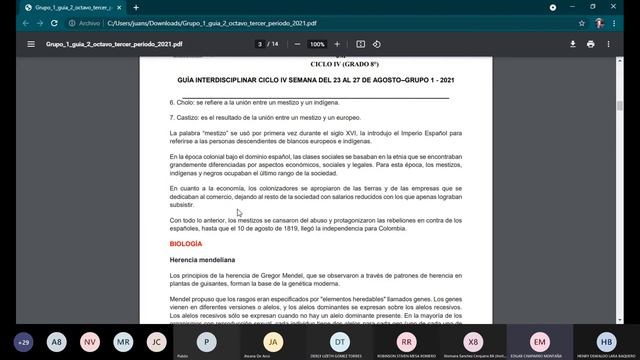Click the paragraph starting 'La palabra mestizo'
The width and height of the screenshot is (640, 360).
pyautogui.click(x=316, y=137)
